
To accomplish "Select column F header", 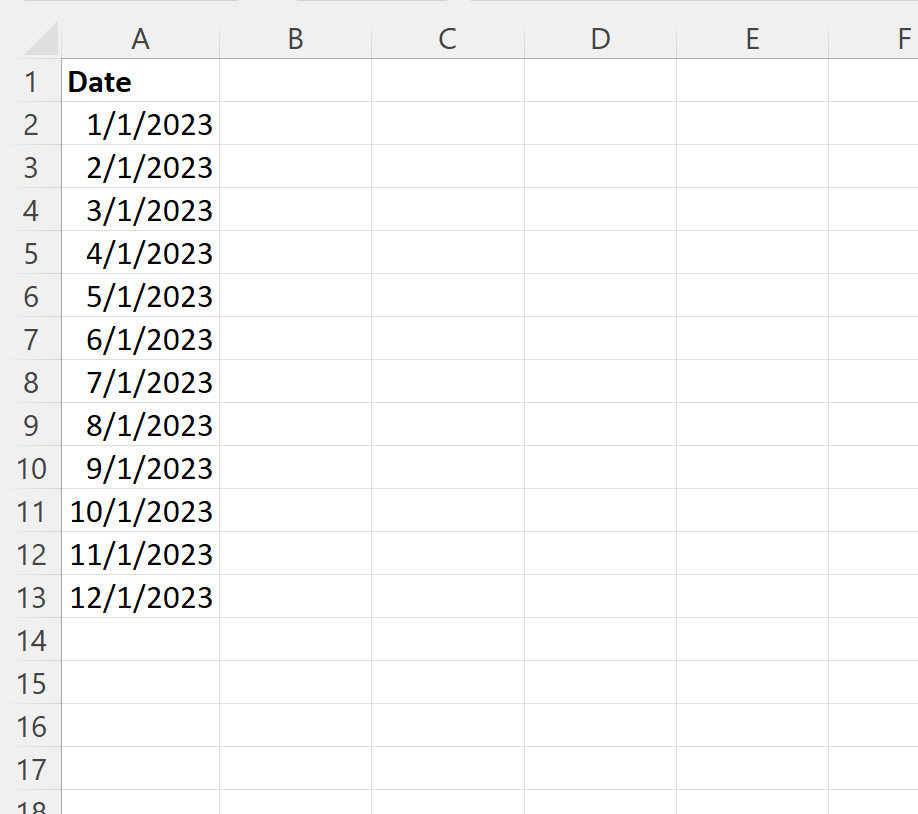I will 897,39.
